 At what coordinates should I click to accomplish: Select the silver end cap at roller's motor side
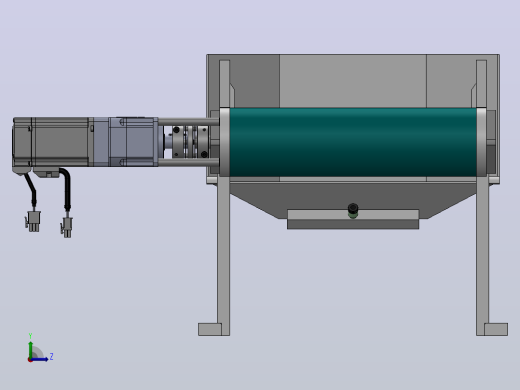click(224, 142)
